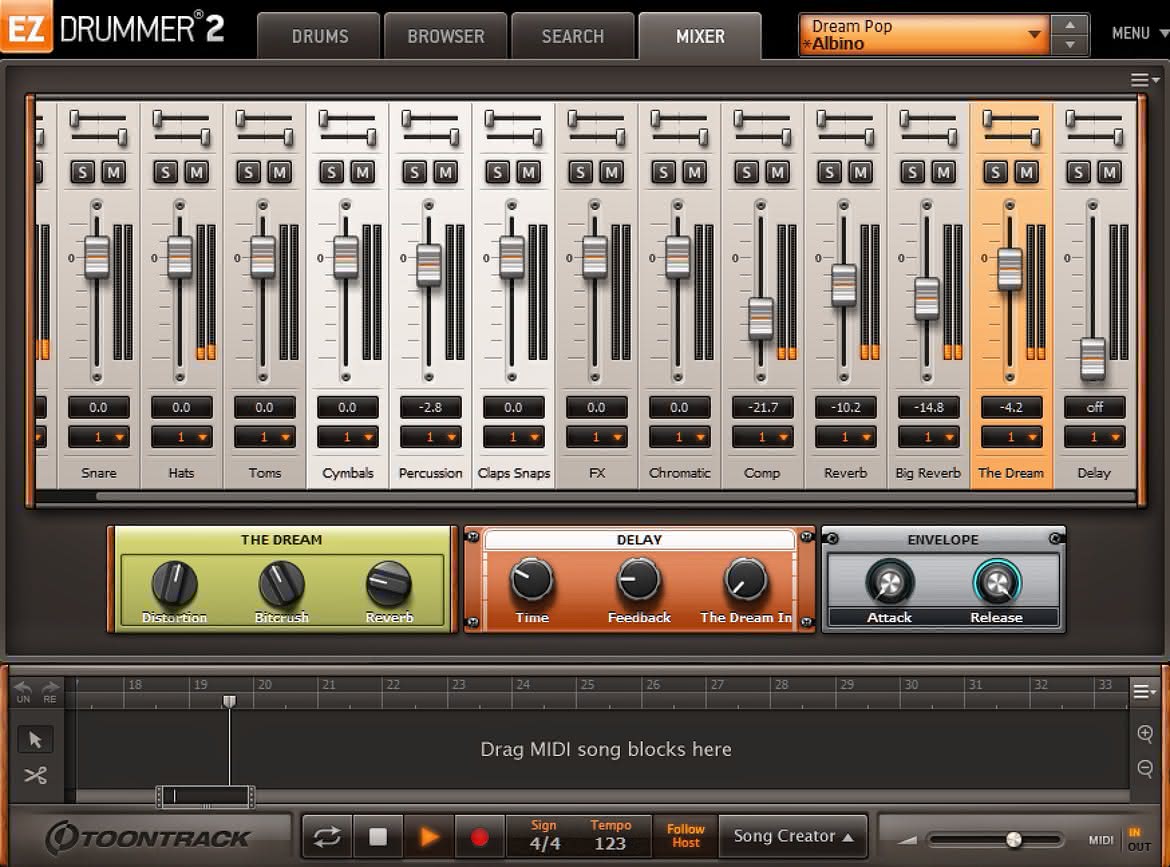This screenshot has width=1170, height=867.
Task: Open the Reverb output channel dropdown
Action: click(x=845, y=437)
